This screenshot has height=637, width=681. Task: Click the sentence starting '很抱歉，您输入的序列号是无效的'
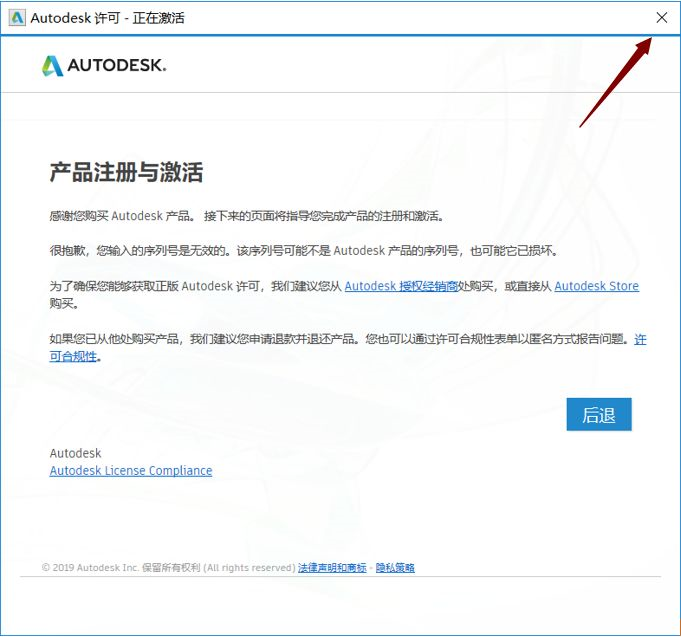(304, 251)
